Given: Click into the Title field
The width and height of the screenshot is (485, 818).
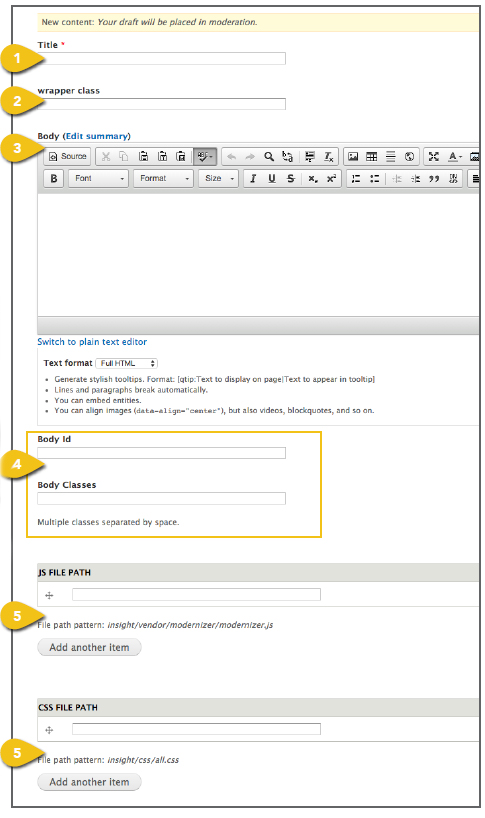Looking at the screenshot, I should pyautogui.click(x=162, y=58).
